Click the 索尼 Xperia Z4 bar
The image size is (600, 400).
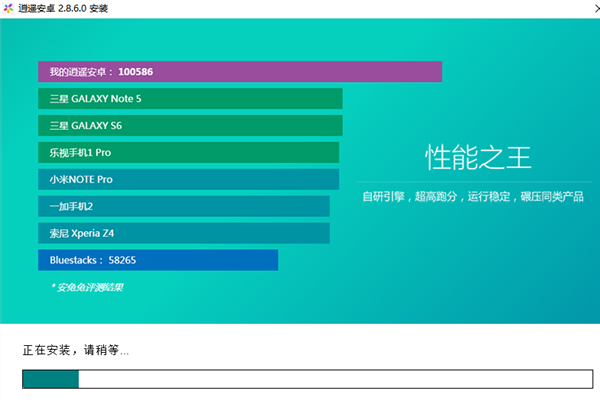(183, 233)
